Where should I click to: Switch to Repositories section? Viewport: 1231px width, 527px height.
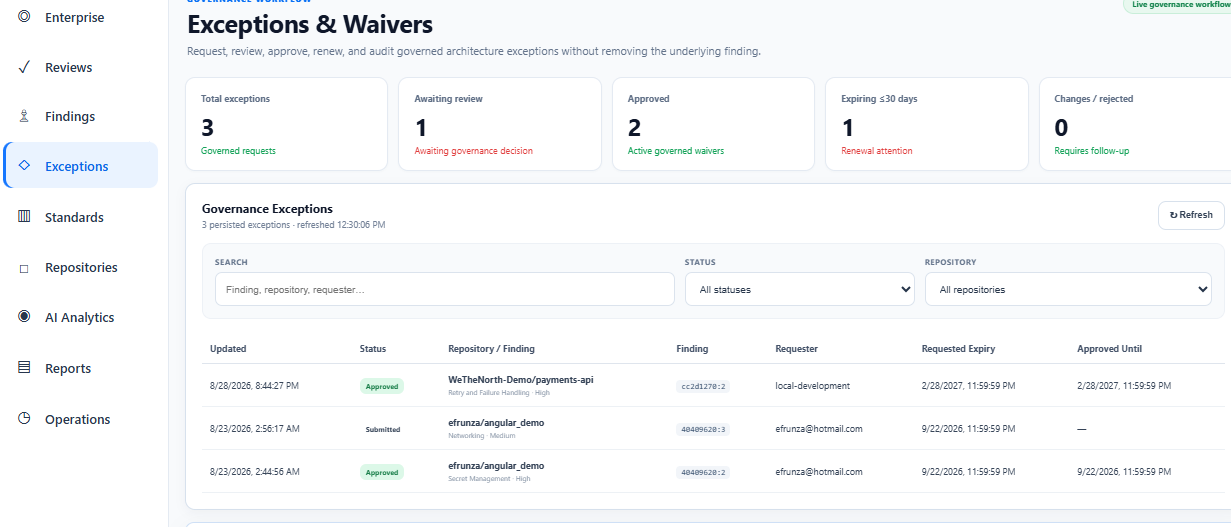[x=80, y=268]
